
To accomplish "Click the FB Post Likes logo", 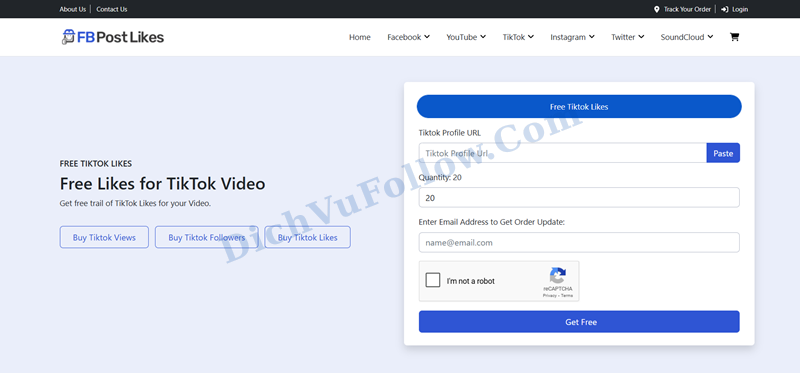I will (x=113, y=37).
